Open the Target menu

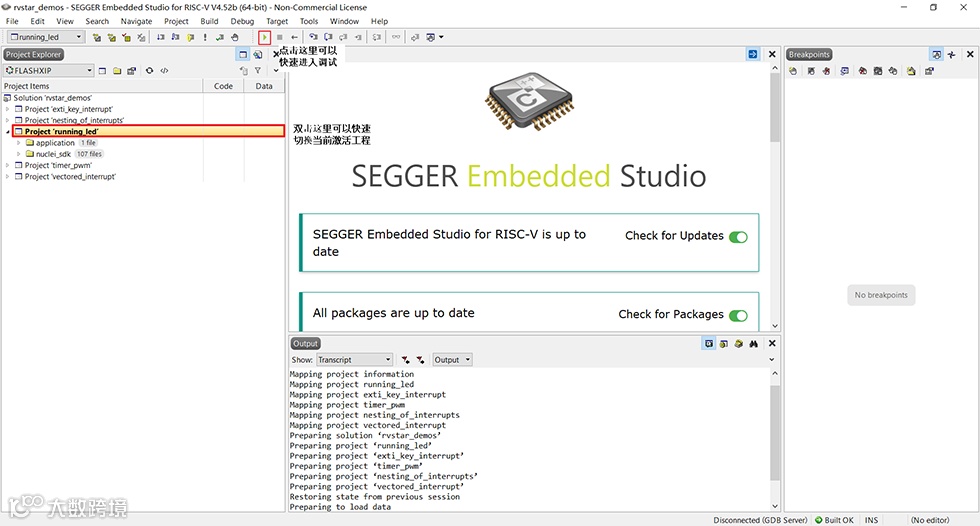pos(277,21)
